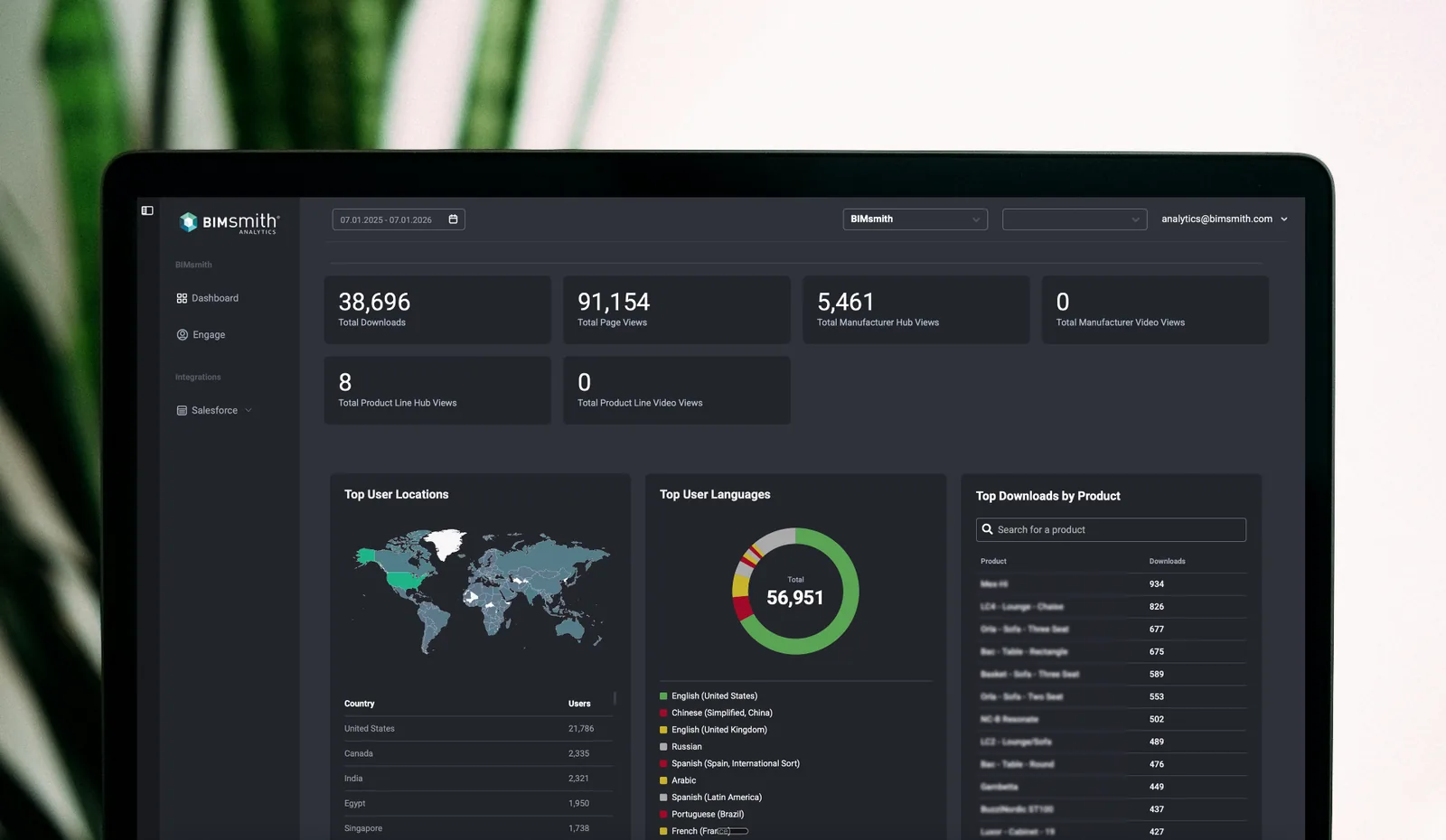Image resolution: width=1446 pixels, height=840 pixels.
Task: Toggle the sidebar collapse icon
Action: pos(147,210)
